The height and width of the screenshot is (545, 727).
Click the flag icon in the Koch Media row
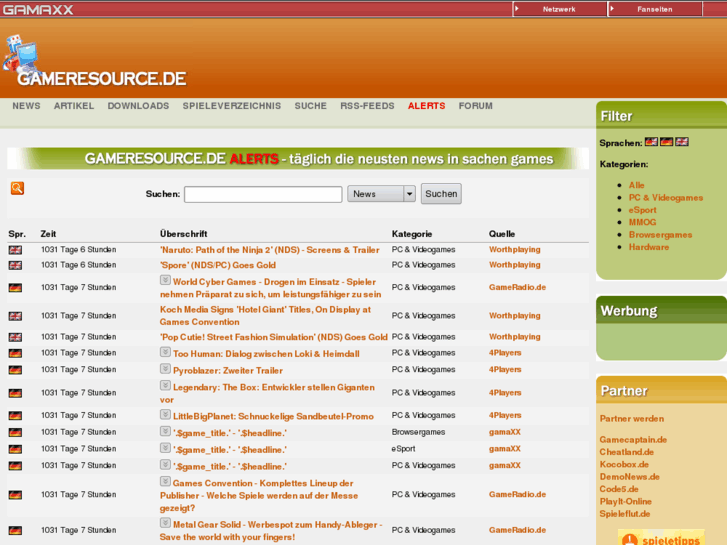15,316
